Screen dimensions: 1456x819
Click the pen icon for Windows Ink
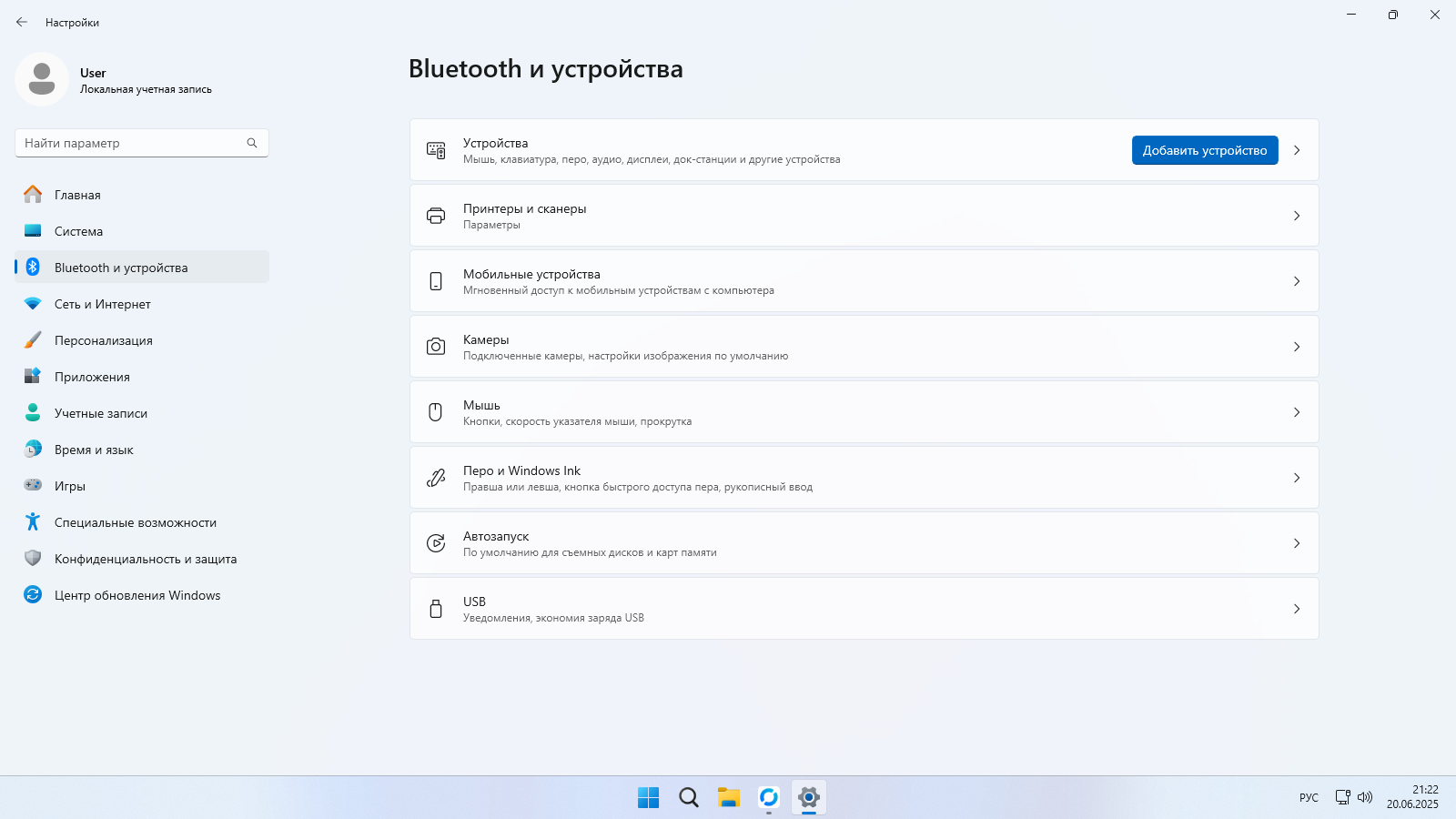click(x=436, y=478)
